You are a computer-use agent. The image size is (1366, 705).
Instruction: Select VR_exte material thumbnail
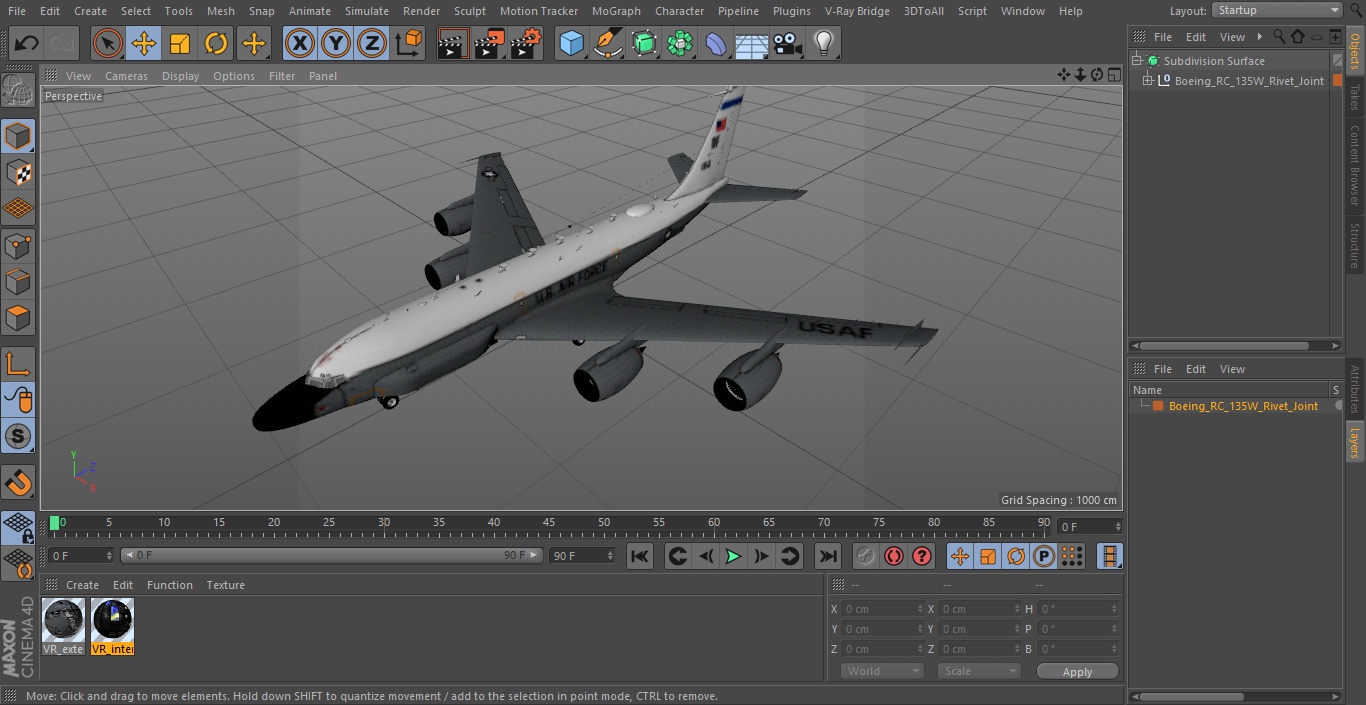(64, 620)
